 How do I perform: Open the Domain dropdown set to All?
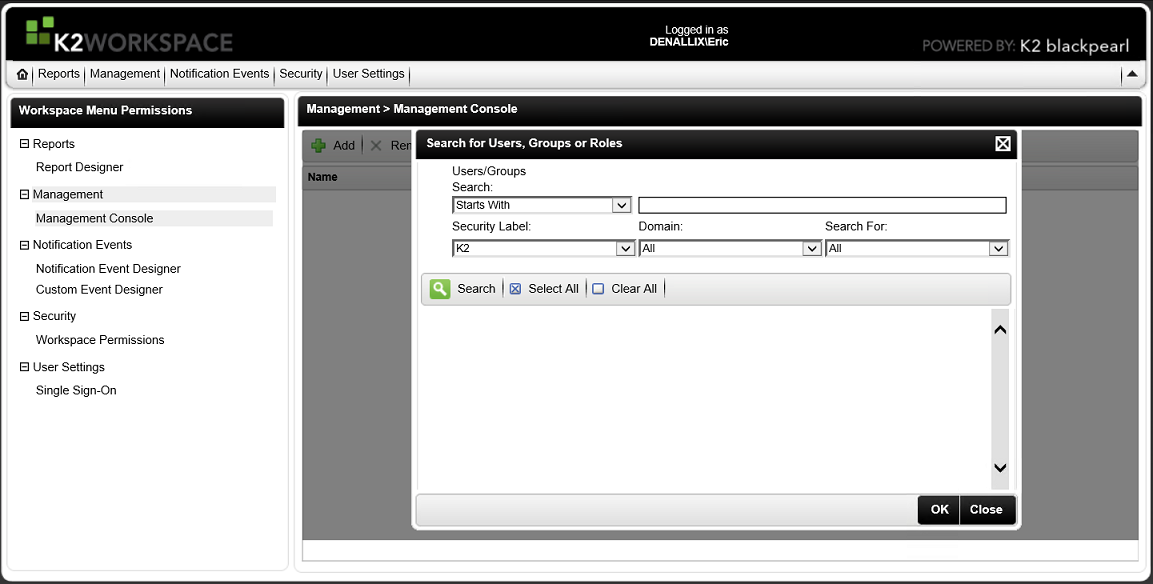[811, 248]
